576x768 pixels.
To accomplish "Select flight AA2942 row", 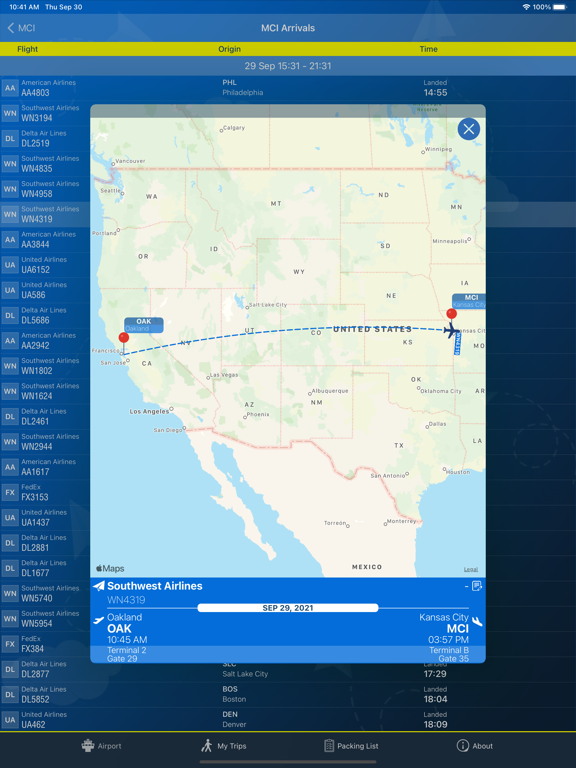I will pyautogui.click(x=45, y=341).
